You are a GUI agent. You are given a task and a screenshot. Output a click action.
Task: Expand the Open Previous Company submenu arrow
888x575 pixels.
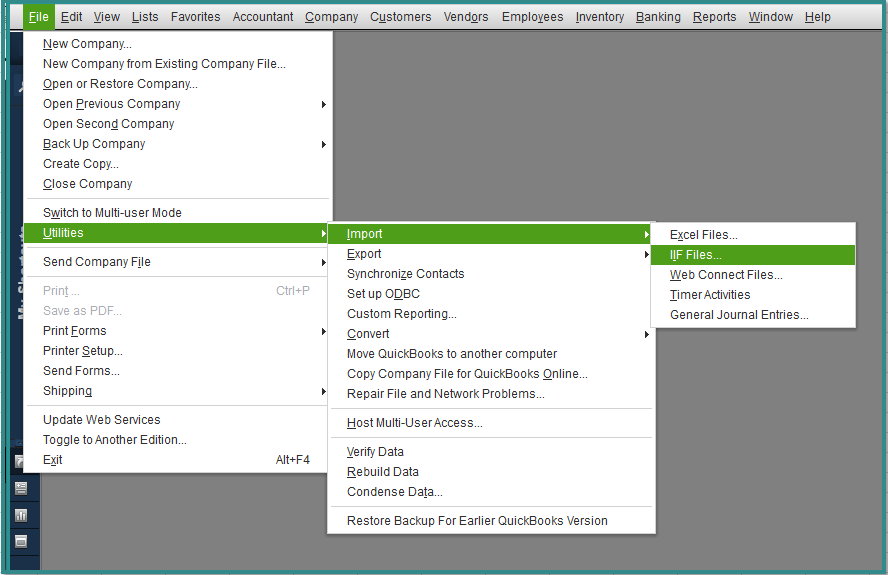pos(323,104)
